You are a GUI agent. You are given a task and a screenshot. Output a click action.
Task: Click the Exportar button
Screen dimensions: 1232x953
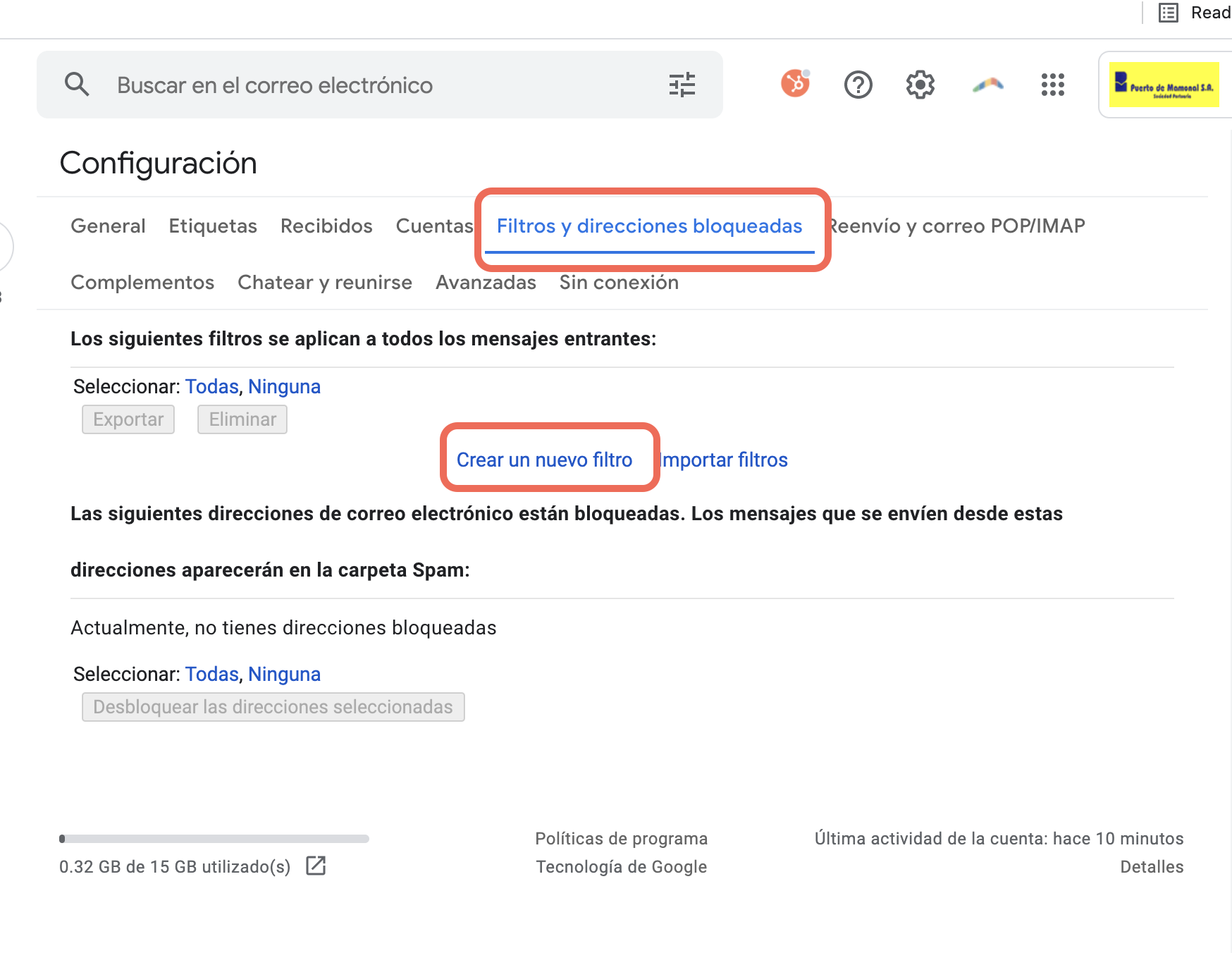(128, 419)
